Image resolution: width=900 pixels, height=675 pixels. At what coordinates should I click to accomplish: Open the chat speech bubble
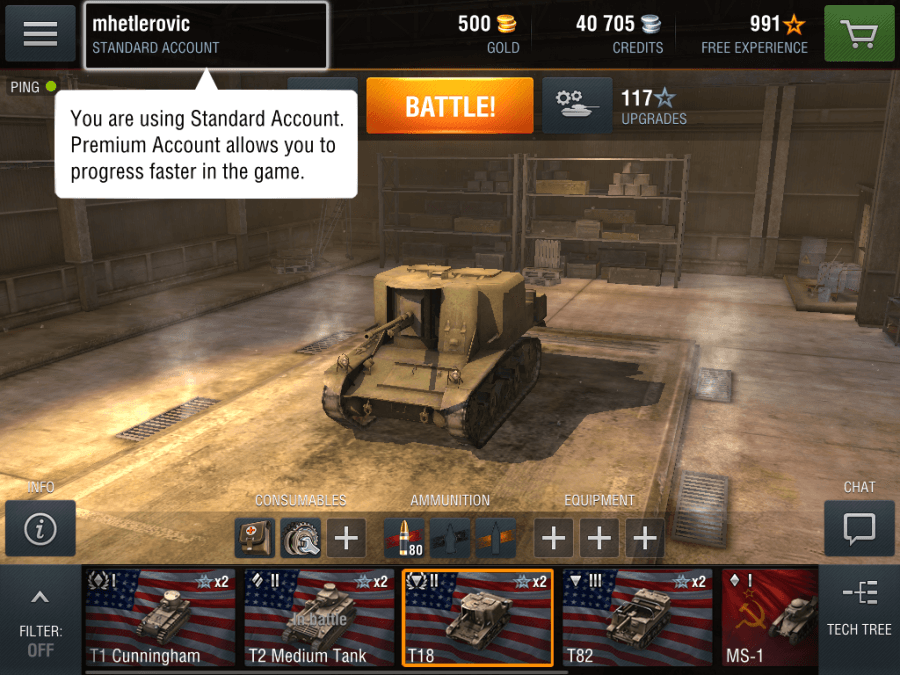tap(859, 528)
